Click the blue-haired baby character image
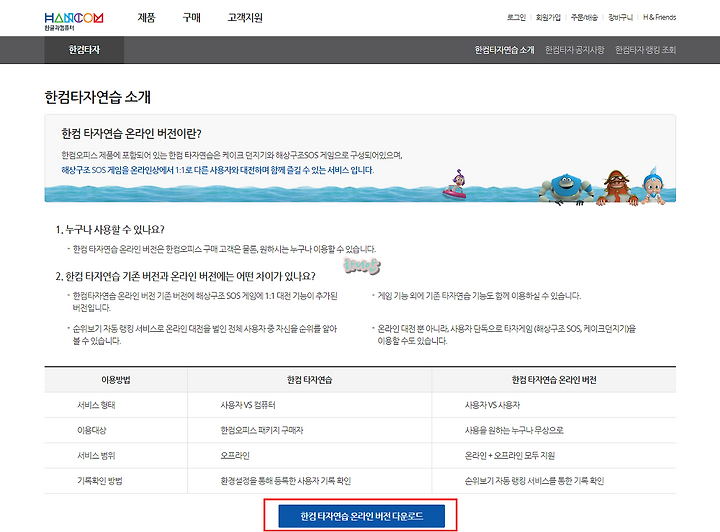The height and width of the screenshot is (532, 720). click(x=653, y=186)
